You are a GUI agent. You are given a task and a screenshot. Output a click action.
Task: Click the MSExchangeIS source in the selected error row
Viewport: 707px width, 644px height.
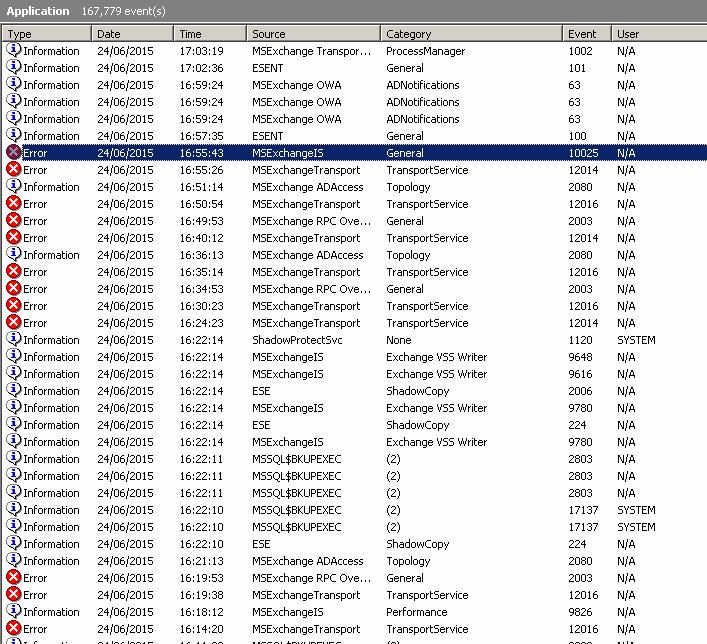coord(288,153)
